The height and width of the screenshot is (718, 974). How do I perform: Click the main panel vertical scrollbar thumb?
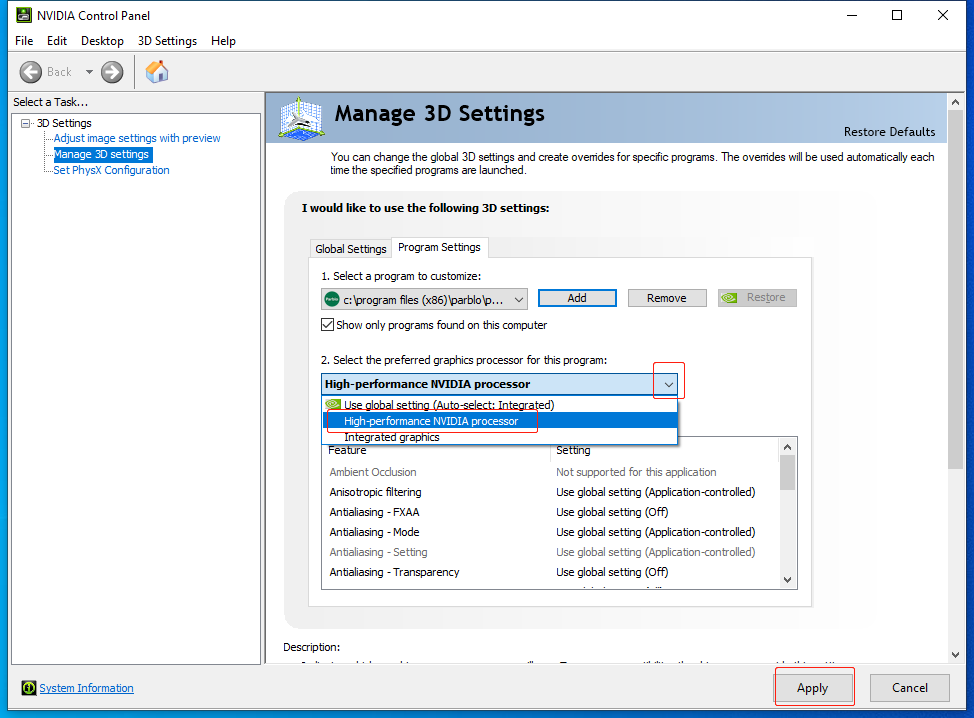point(955,289)
